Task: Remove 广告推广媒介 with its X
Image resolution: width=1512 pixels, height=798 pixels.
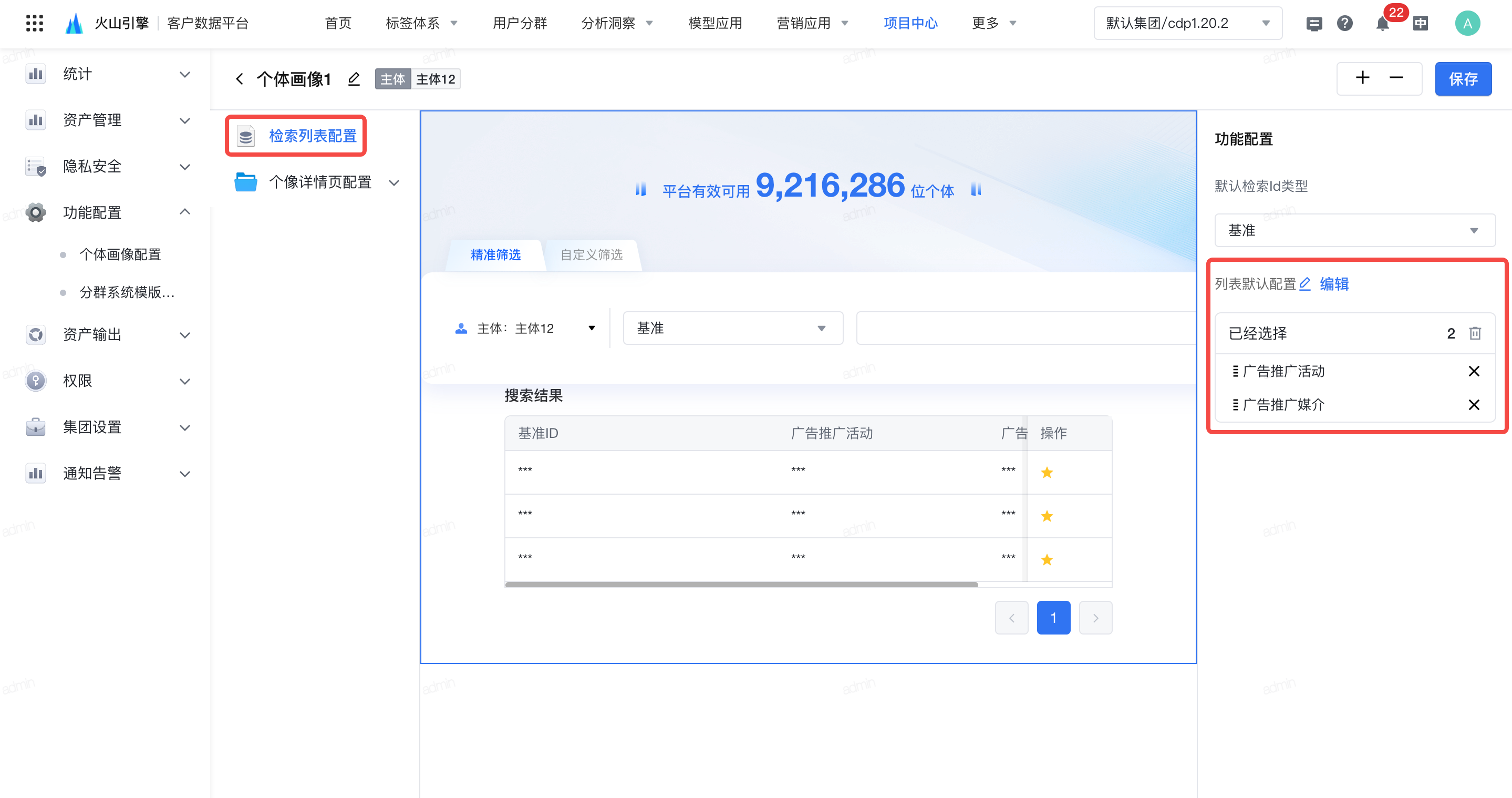Action: (1474, 405)
